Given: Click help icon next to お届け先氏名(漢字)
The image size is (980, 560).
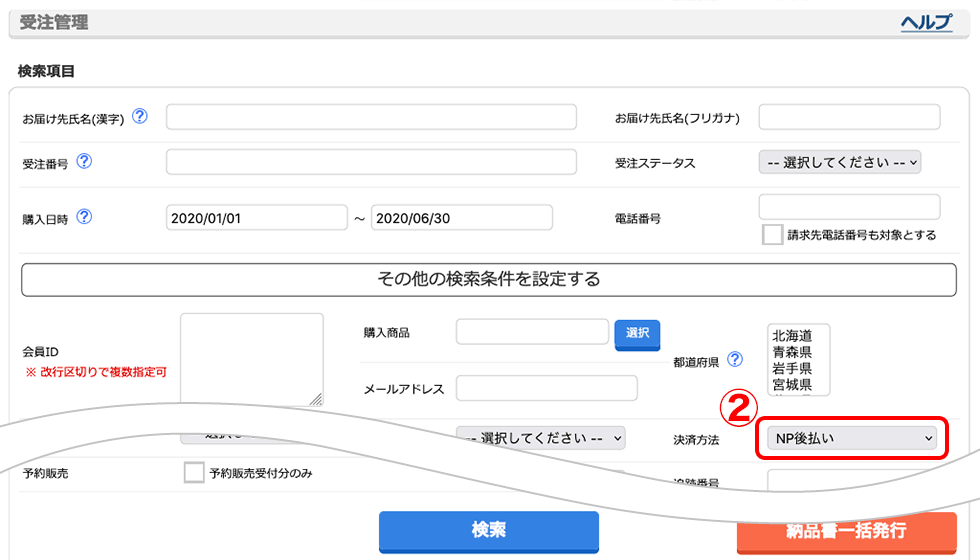Looking at the screenshot, I should pyautogui.click(x=140, y=116).
